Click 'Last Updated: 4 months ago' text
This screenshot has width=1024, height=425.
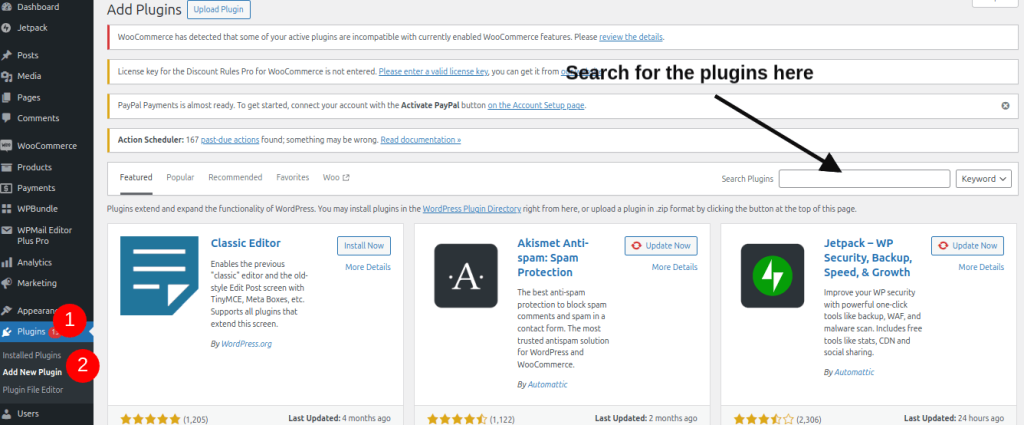coord(340,418)
